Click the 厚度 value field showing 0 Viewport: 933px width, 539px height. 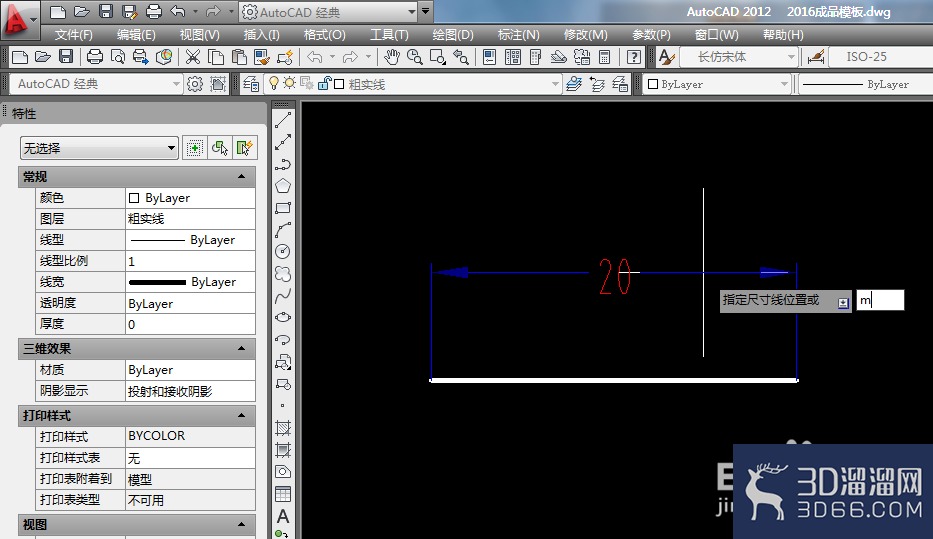(x=190, y=324)
